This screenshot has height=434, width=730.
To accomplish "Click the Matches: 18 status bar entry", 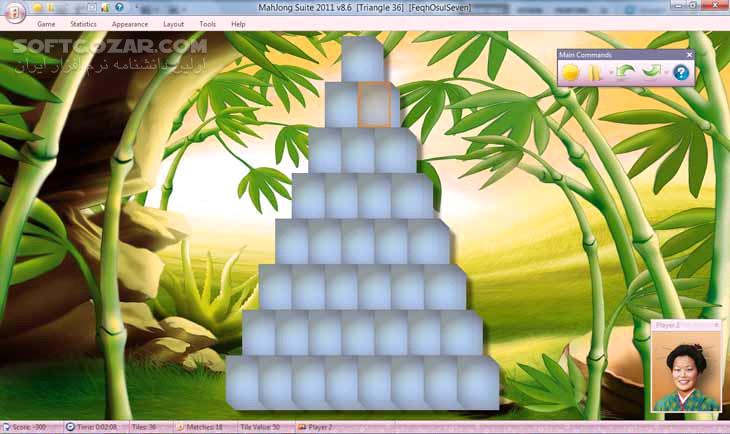I will coord(204,427).
